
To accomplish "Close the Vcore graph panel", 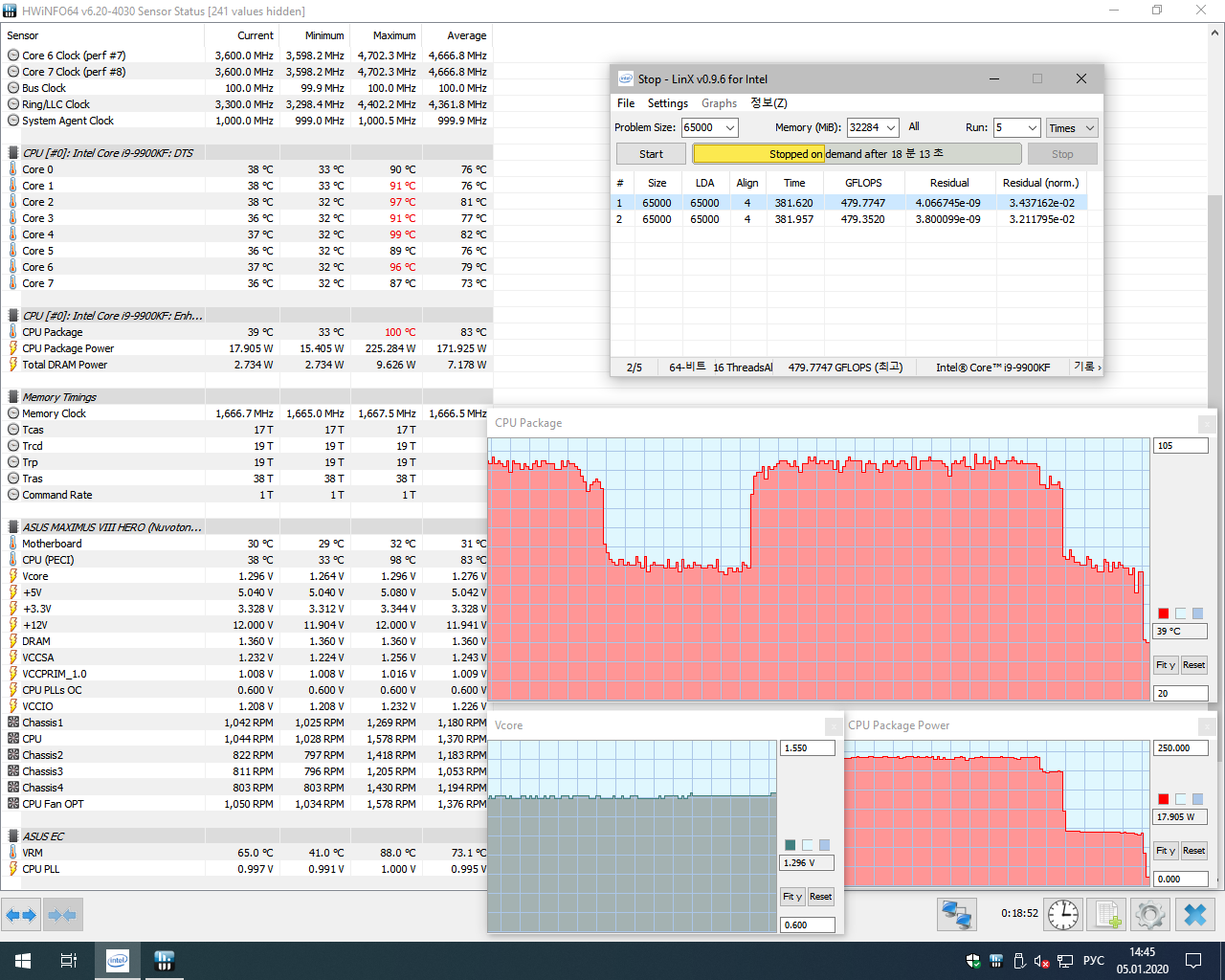I will coord(835,725).
